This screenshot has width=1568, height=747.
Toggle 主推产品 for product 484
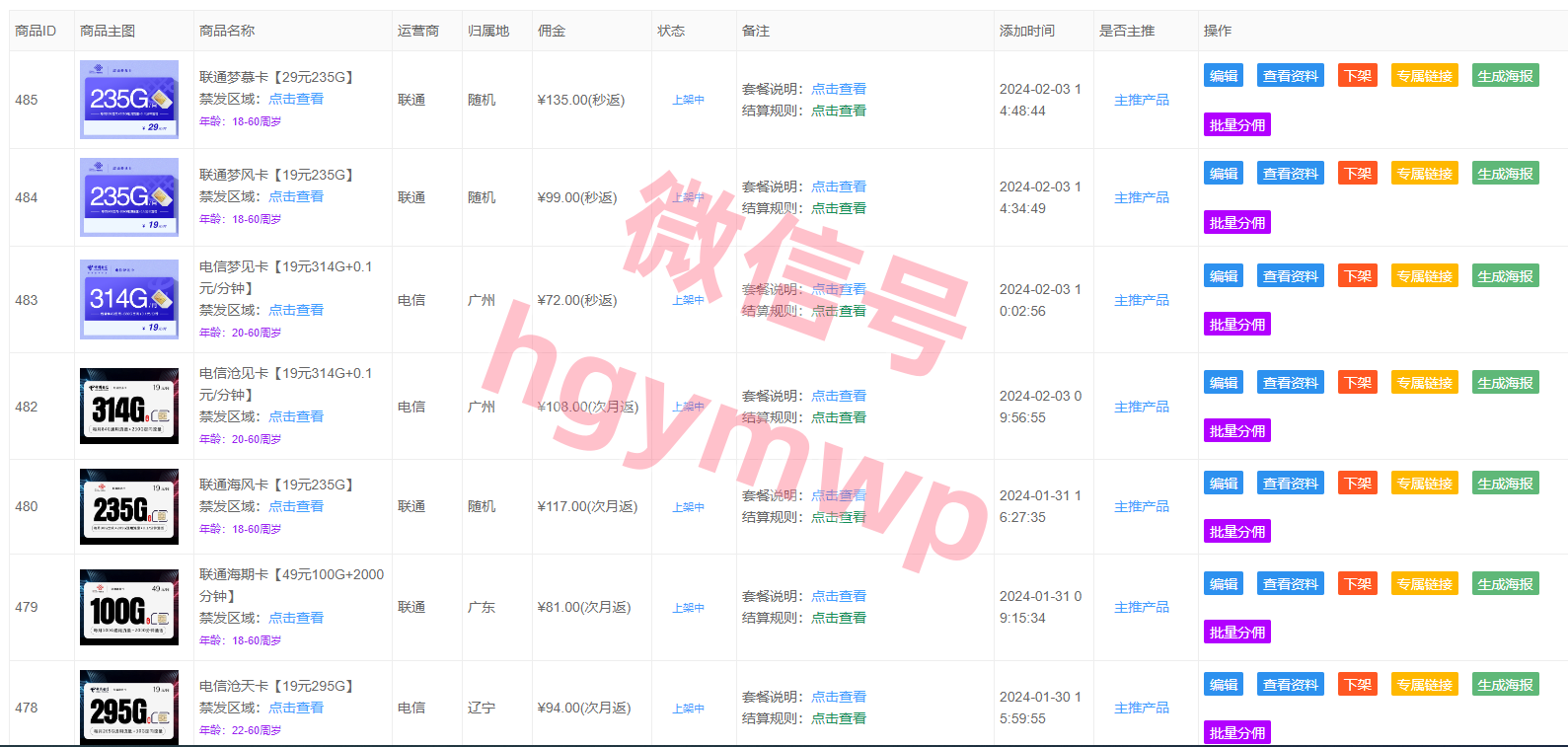pos(1142,197)
